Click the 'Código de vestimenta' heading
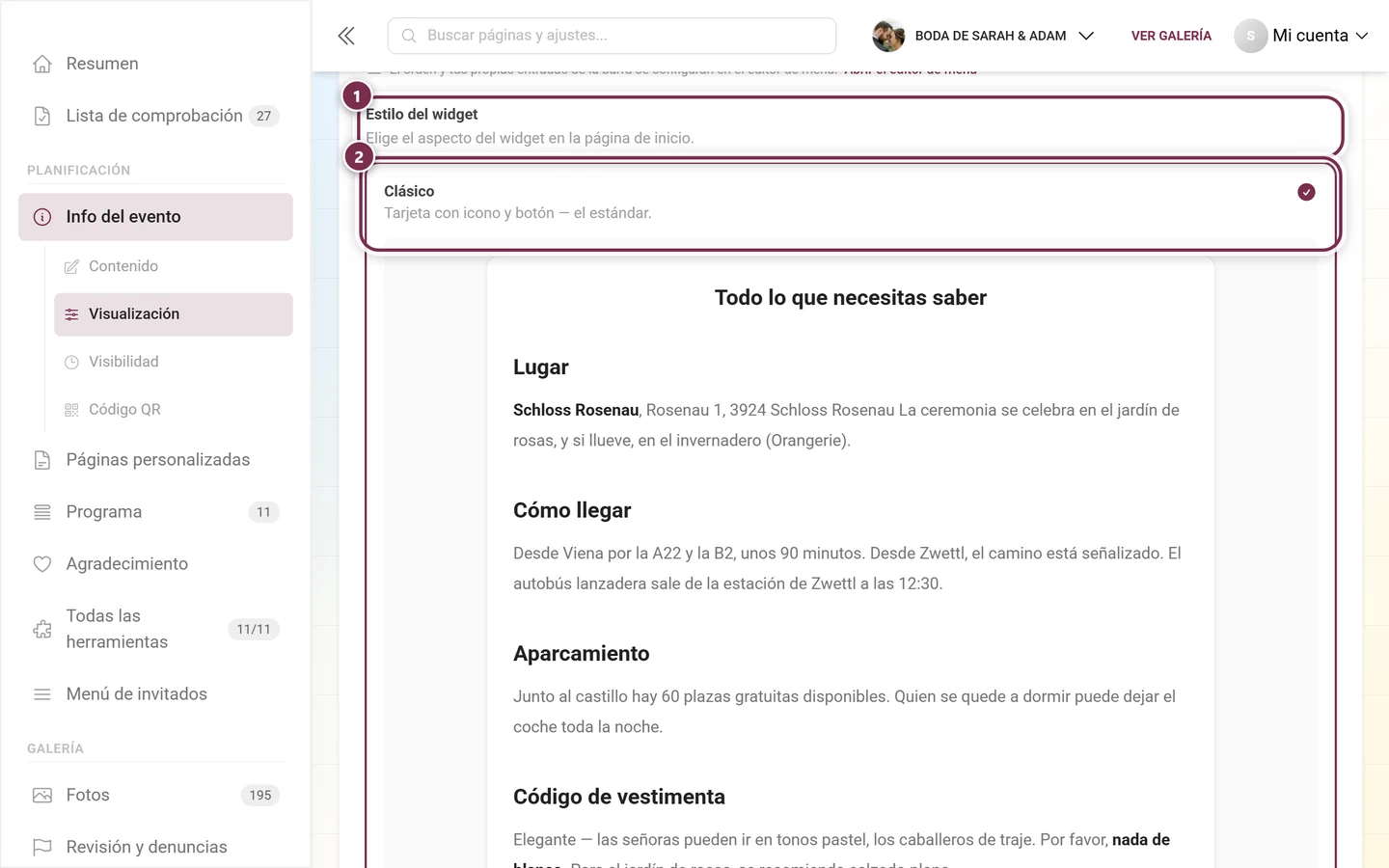 coord(619,797)
